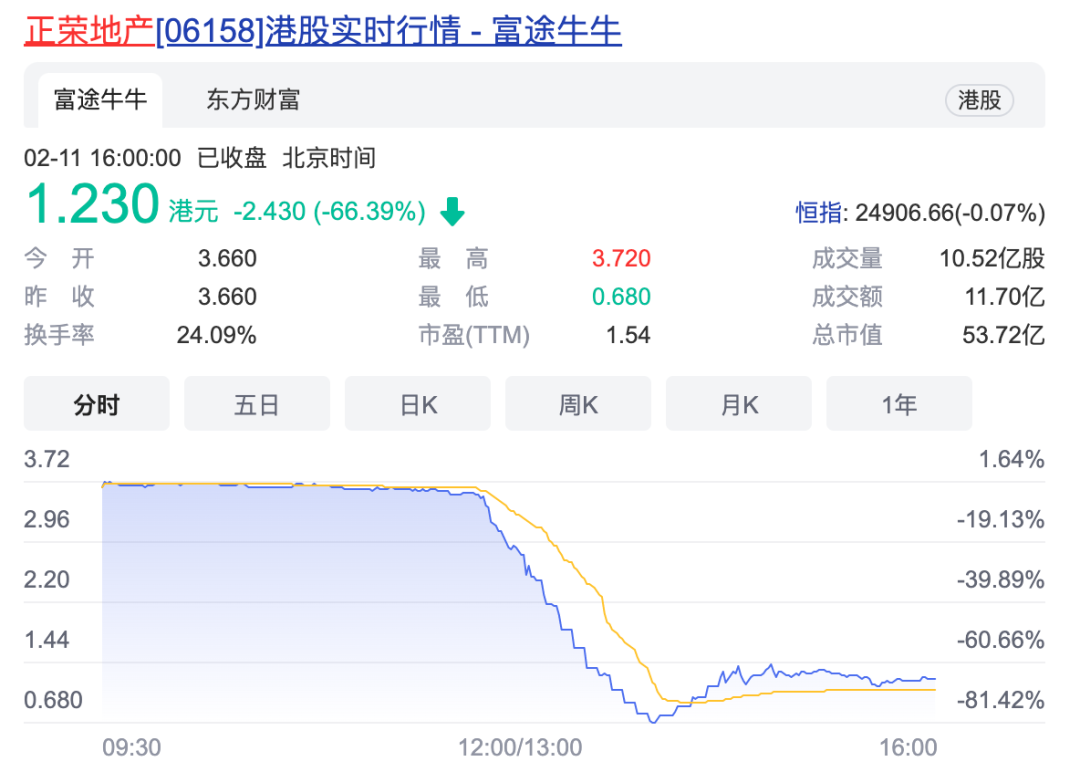This screenshot has height=772, width=1080.
Task: Click the green 最低 value 0.680
Action: [x=621, y=297]
